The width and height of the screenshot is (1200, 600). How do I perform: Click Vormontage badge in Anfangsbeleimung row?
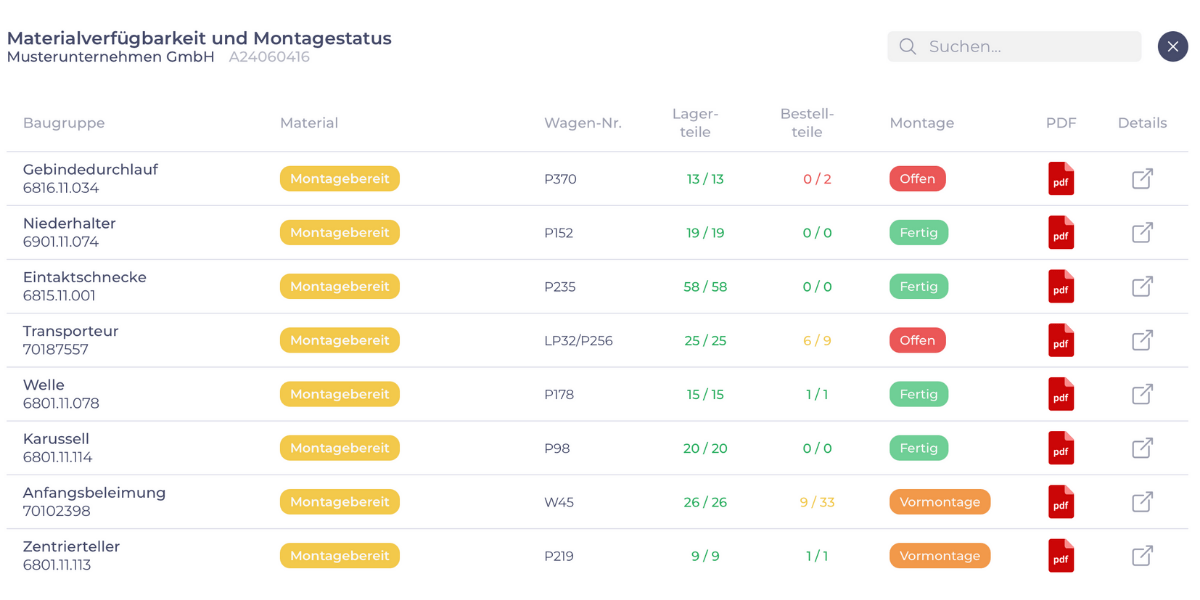[x=939, y=502]
